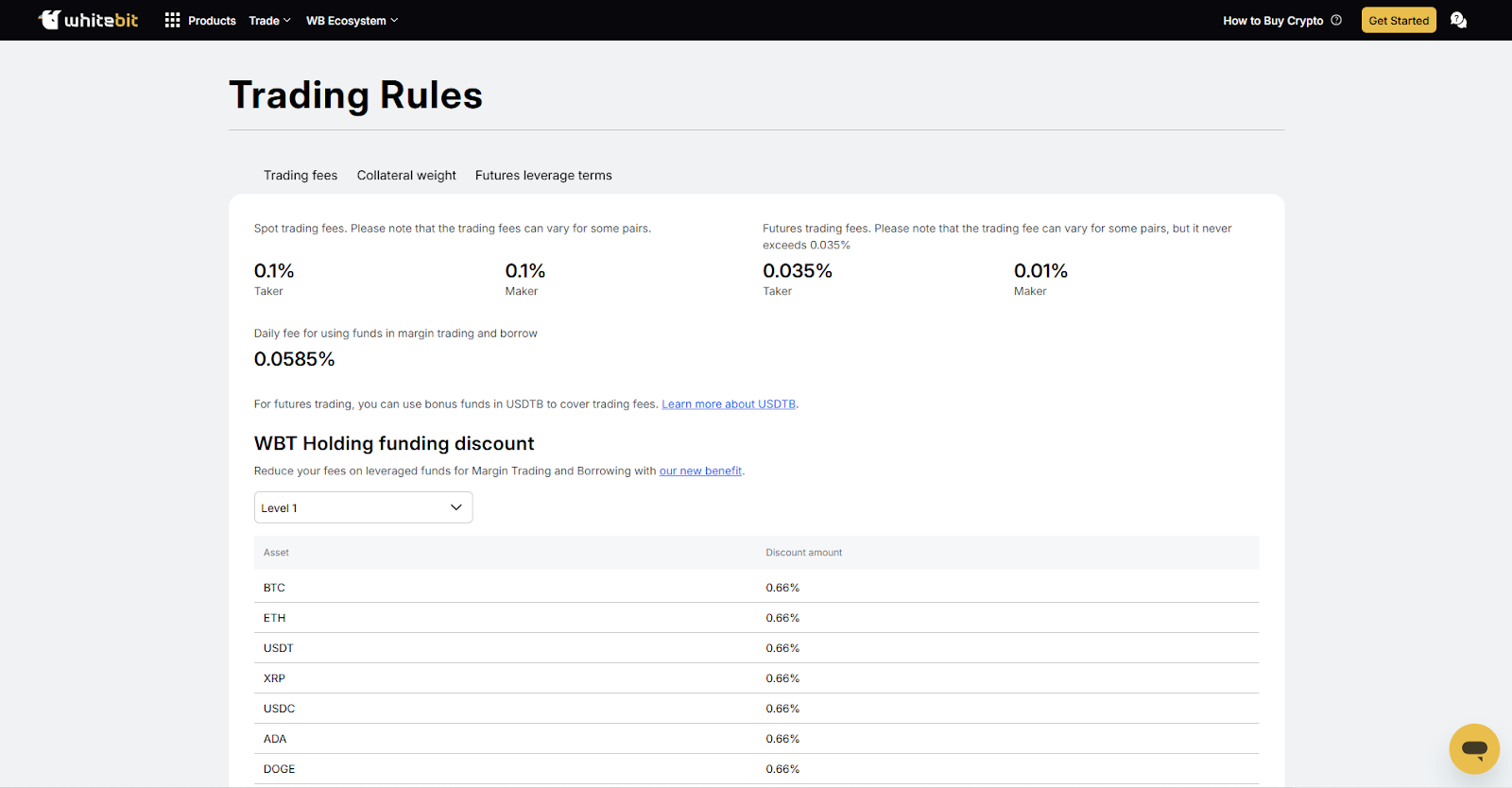Screen dimensions: 1512x788
Task: Click the help icon beside How to Buy Crypto
Action: click(1336, 20)
